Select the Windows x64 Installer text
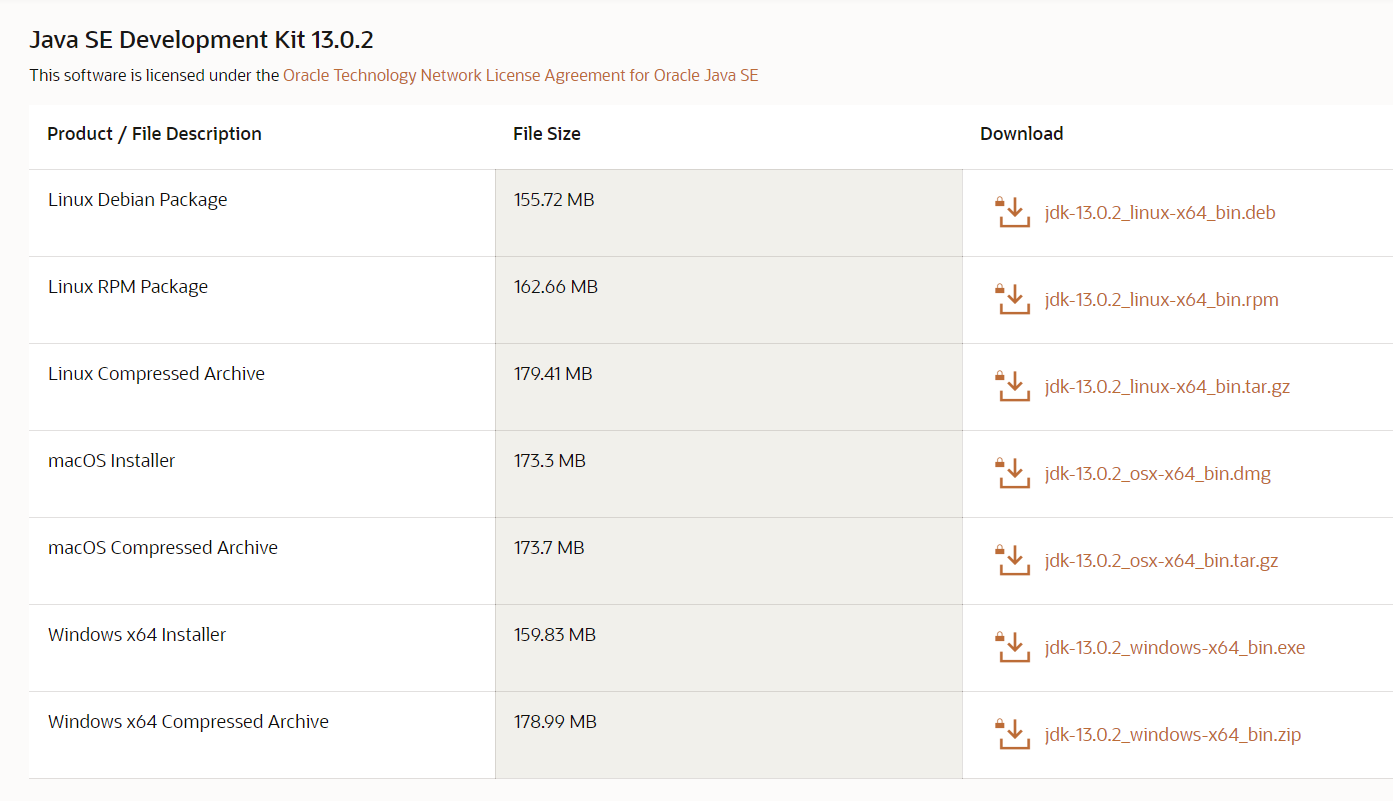 click(x=137, y=635)
